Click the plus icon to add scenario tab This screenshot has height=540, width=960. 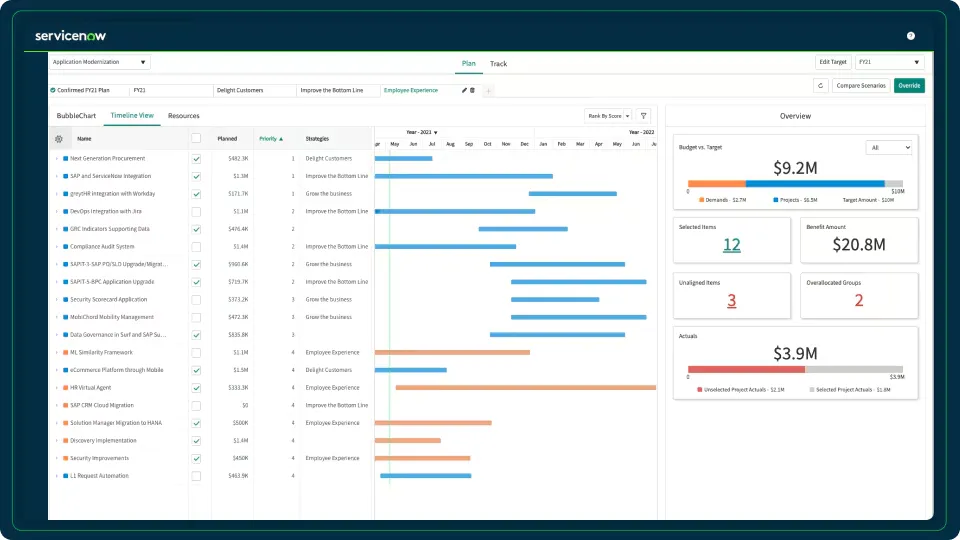488,91
